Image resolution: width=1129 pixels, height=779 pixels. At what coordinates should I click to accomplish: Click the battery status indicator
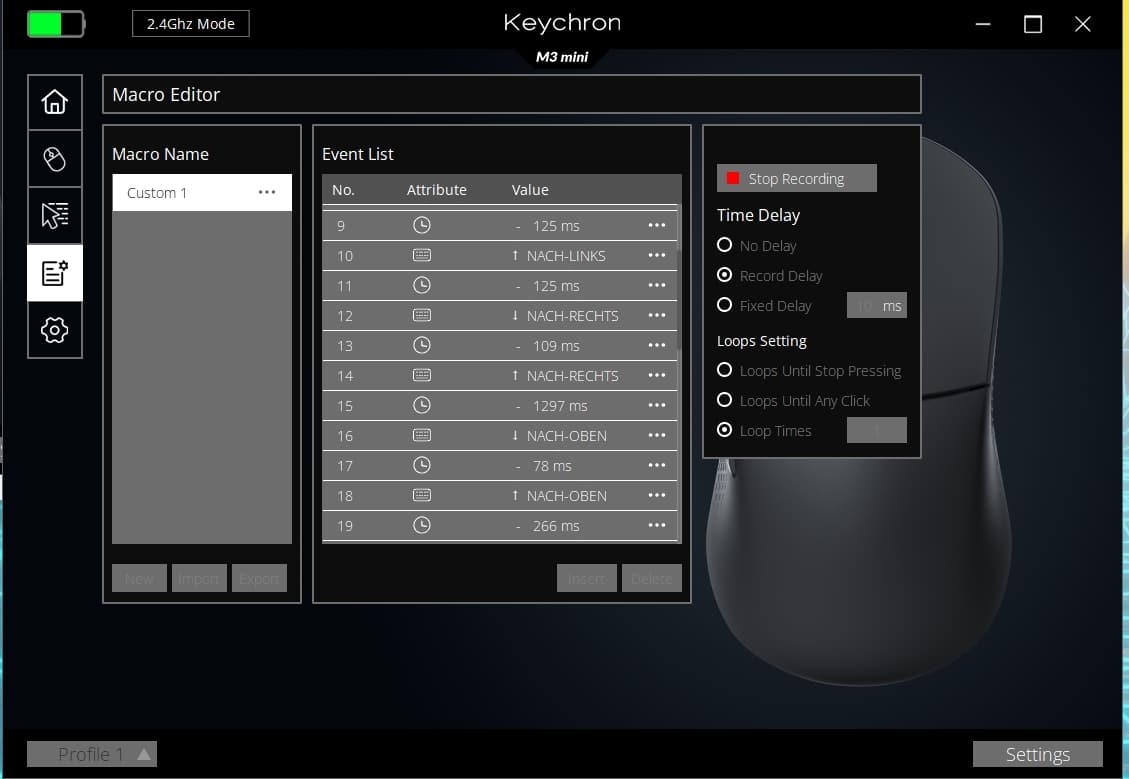coord(55,23)
